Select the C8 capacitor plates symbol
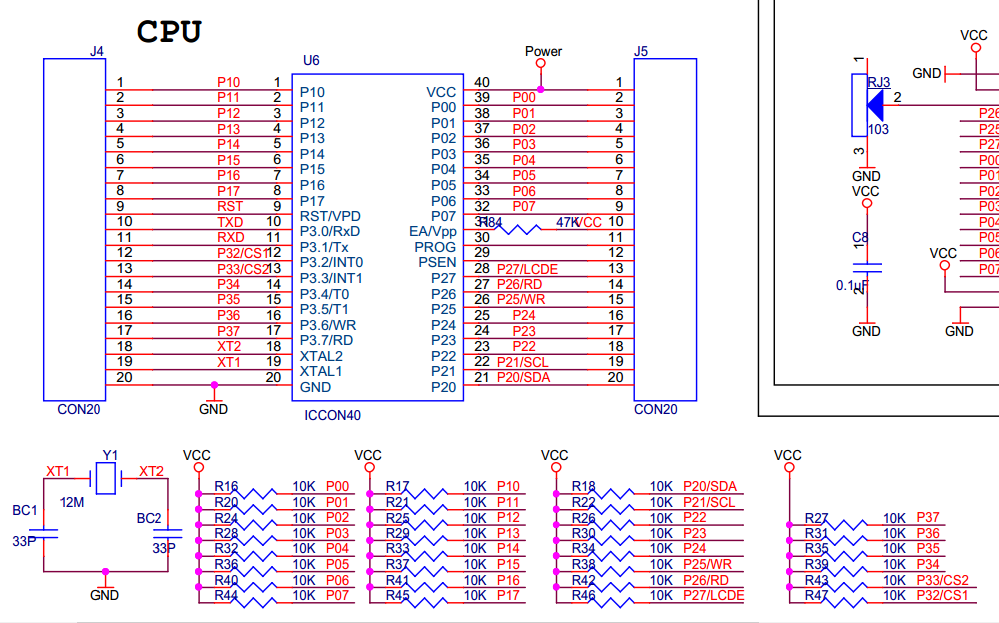The width and height of the screenshot is (999, 623). coord(867,268)
